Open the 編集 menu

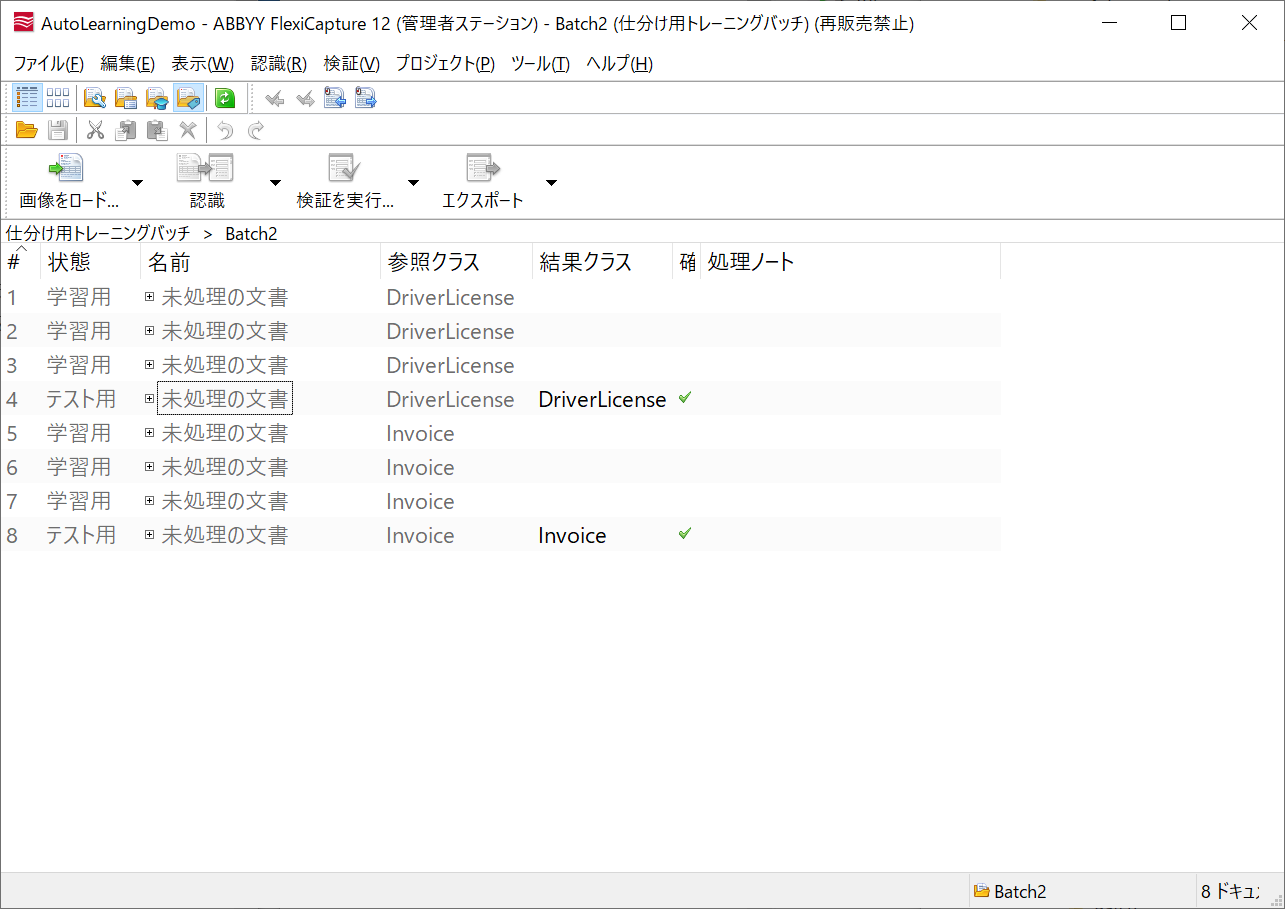[x=128, y=64]
